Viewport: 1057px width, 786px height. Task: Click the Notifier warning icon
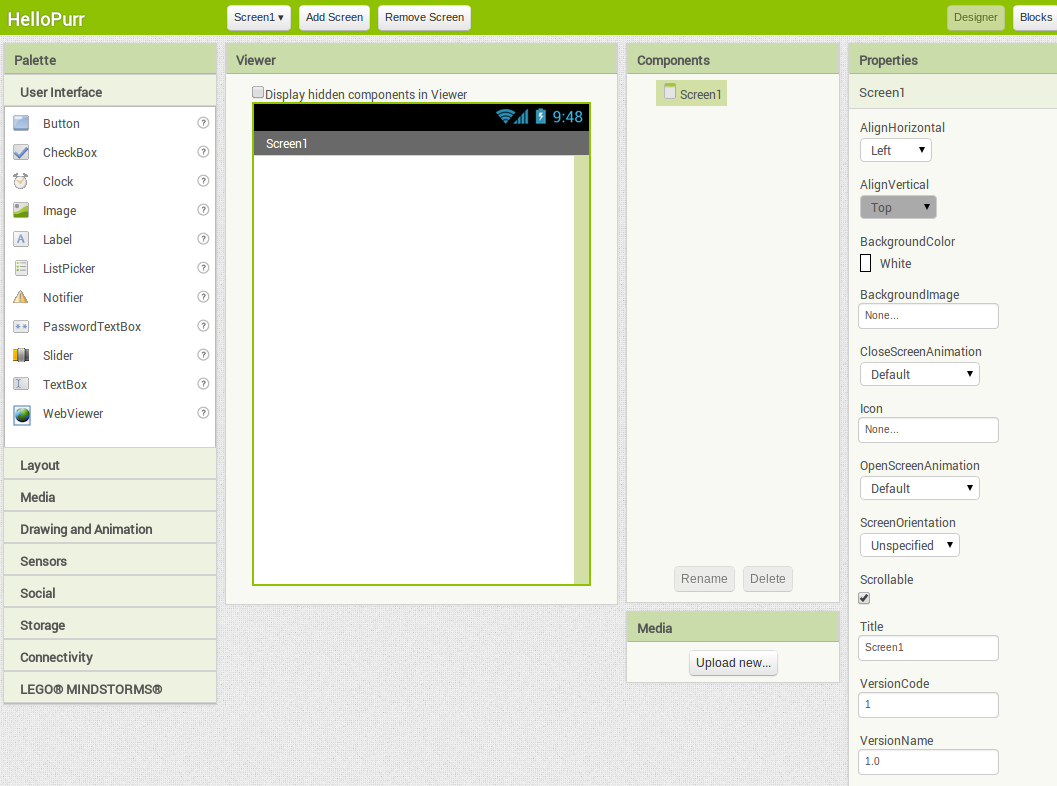click(21, 297)
